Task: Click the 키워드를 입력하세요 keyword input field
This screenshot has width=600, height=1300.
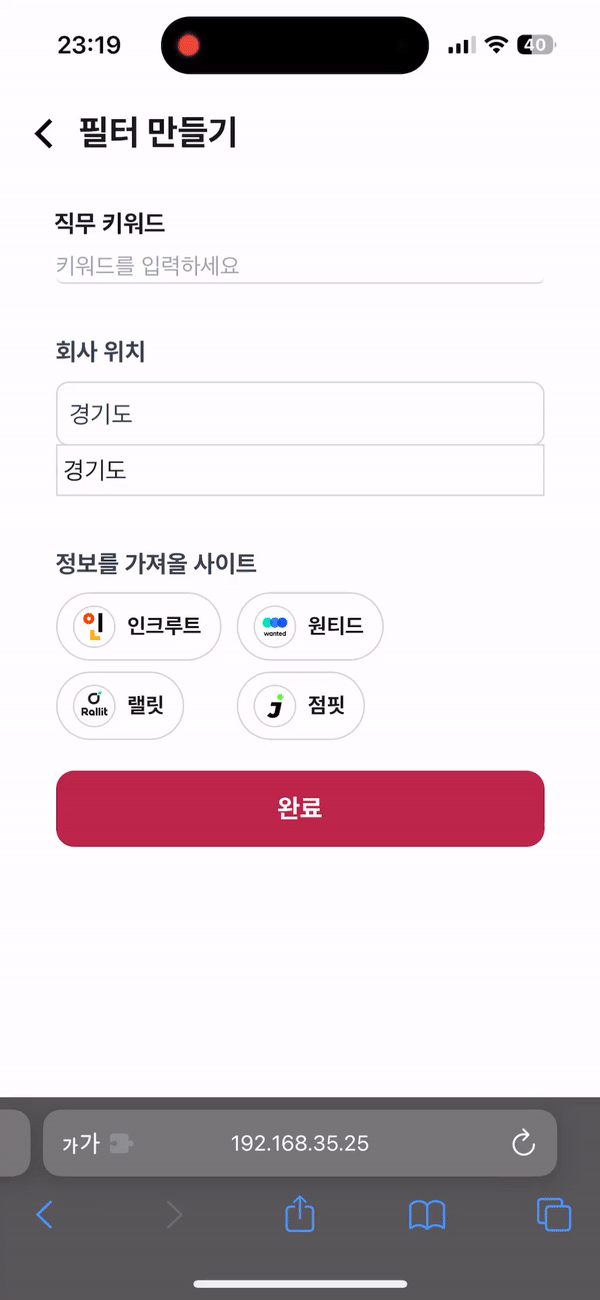Action: [299, 267]
